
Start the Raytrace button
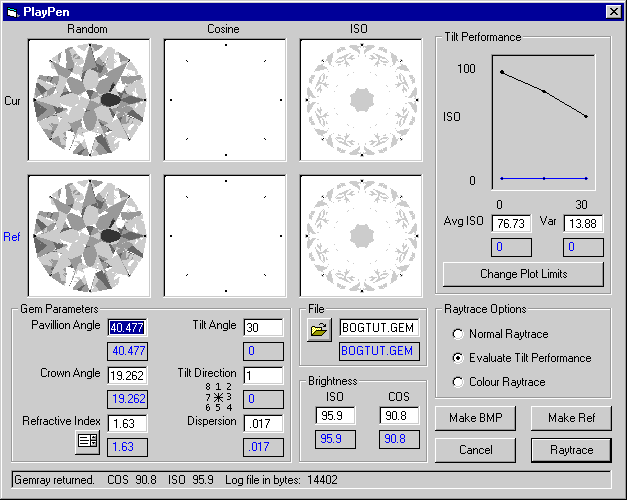pyautogui.click(x=571, y=450)
